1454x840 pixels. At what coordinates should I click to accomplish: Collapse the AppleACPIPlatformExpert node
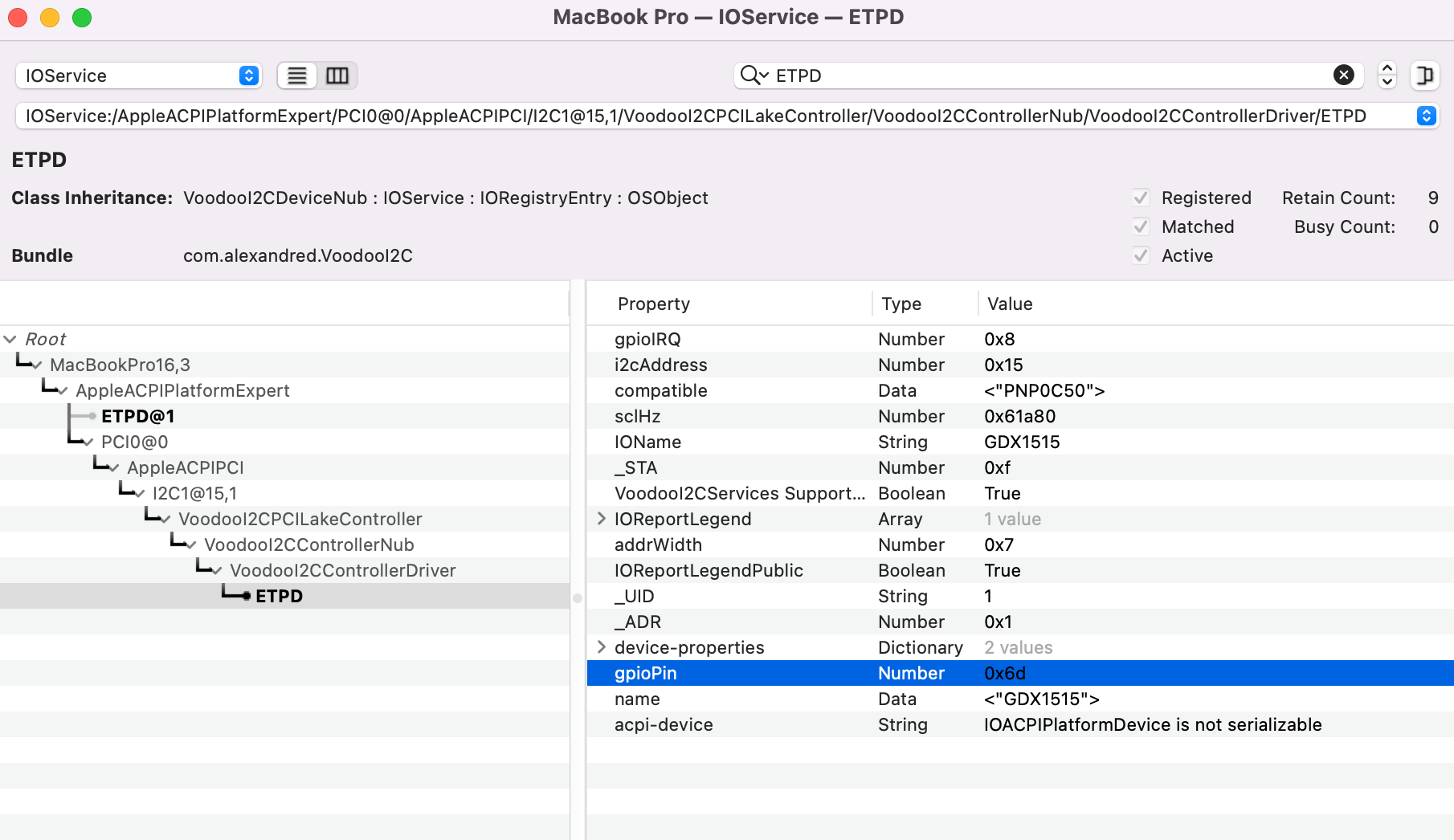click(63, 391)
